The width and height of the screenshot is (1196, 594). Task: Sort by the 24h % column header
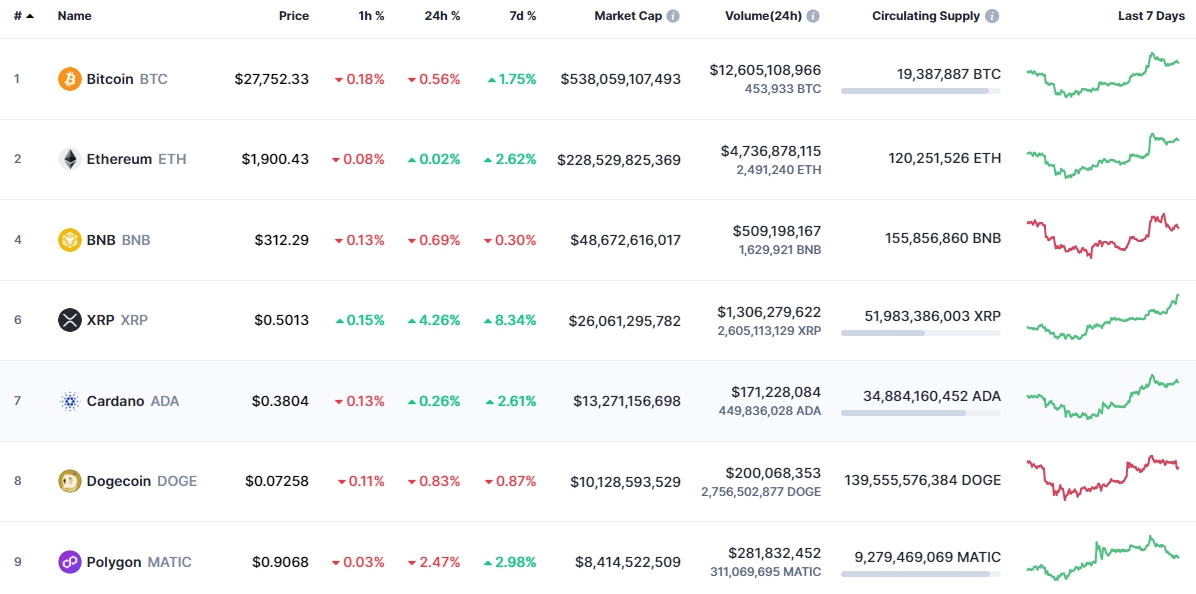[442, 16]
